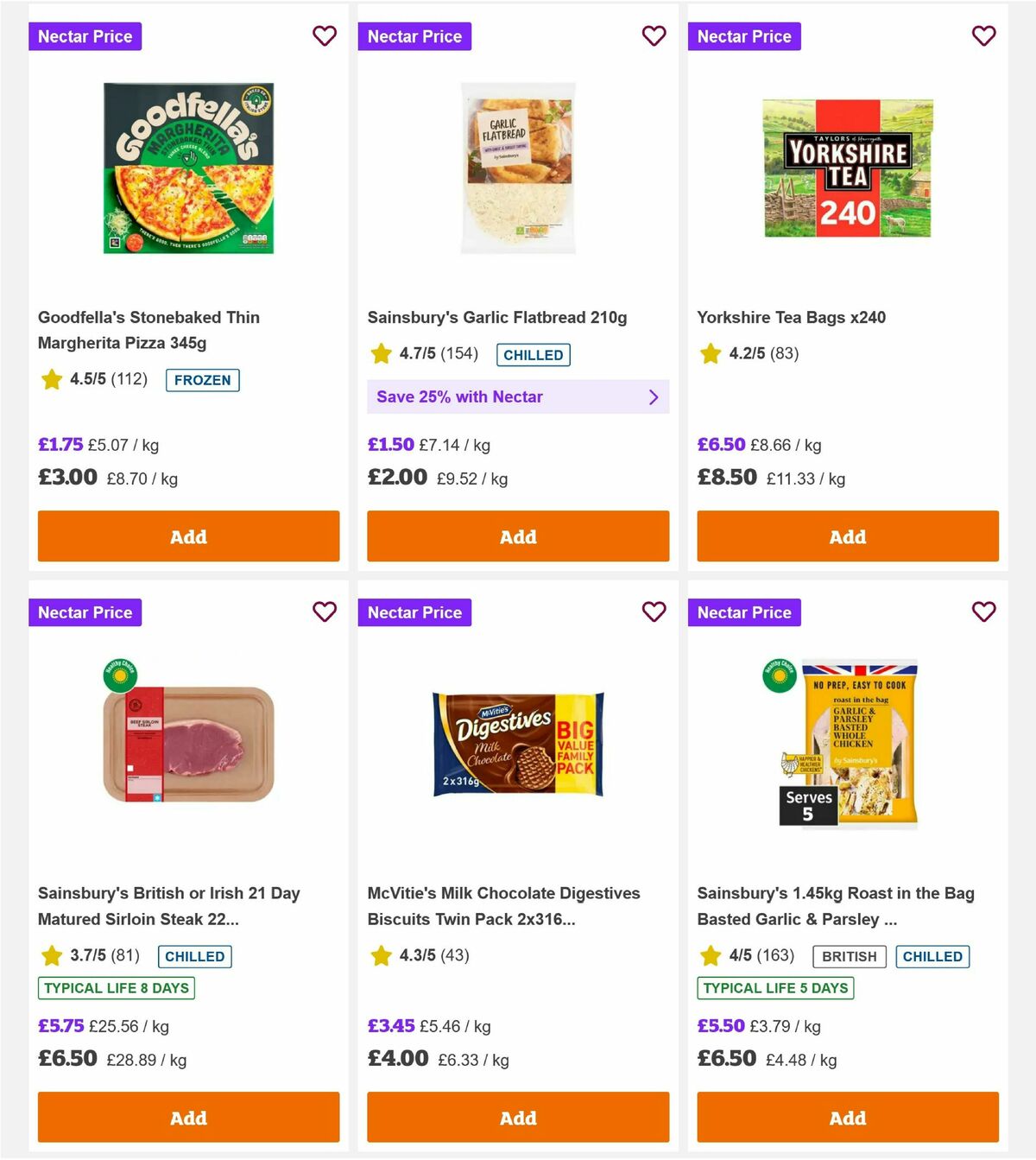This screenshot has height=1160, width=1036.
Task: Favourite the Sainsbury's Garlic Flatbread
Action: [x=654, y=36]
